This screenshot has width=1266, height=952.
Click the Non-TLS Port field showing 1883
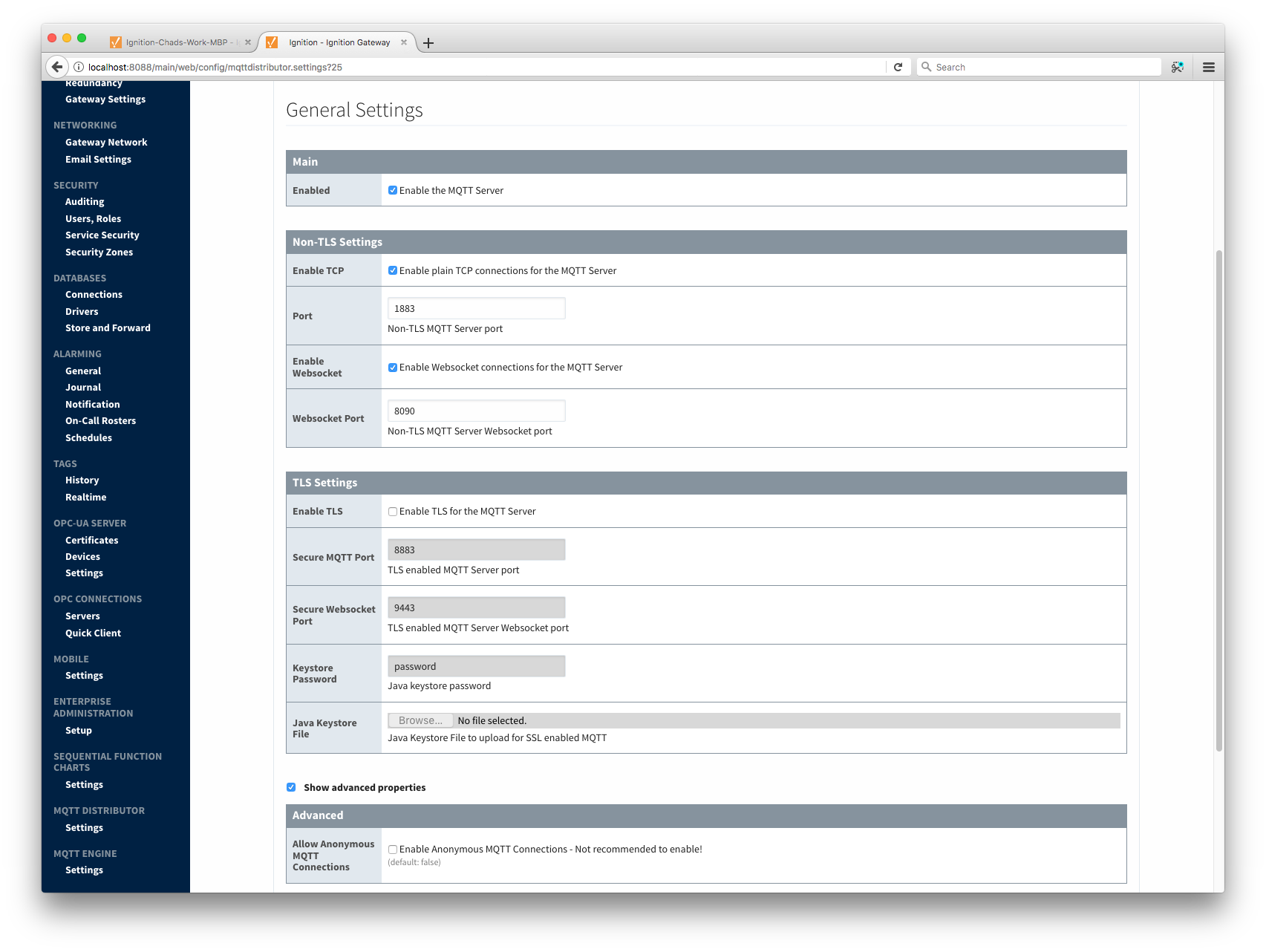(x=476, y=308)
